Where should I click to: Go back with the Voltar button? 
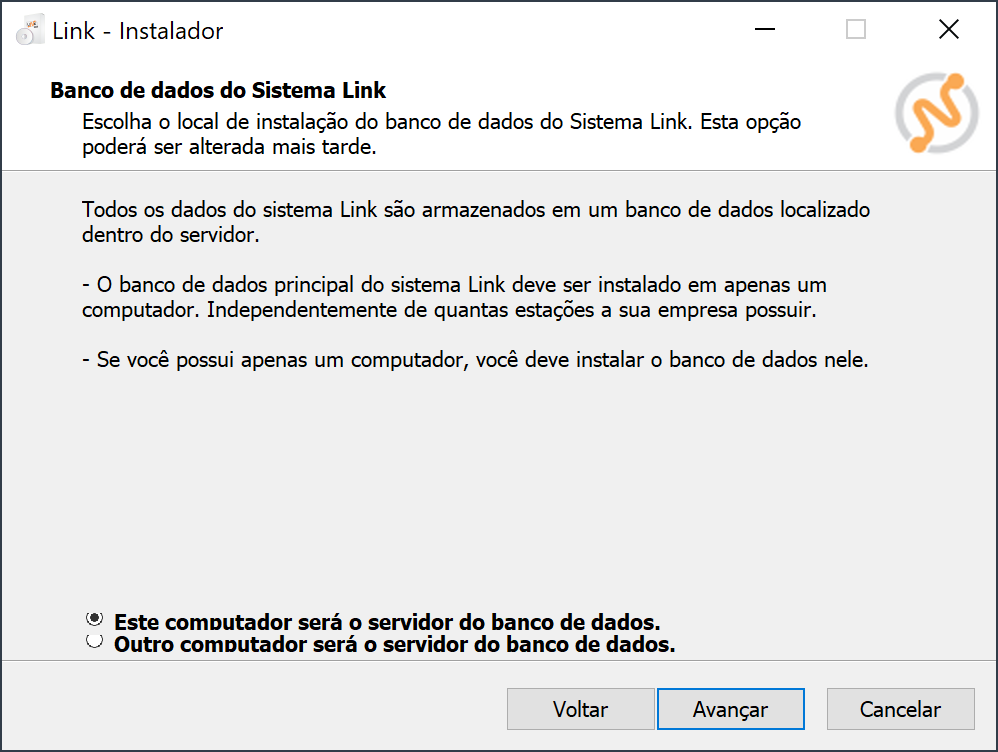click(x=580, y=709)
